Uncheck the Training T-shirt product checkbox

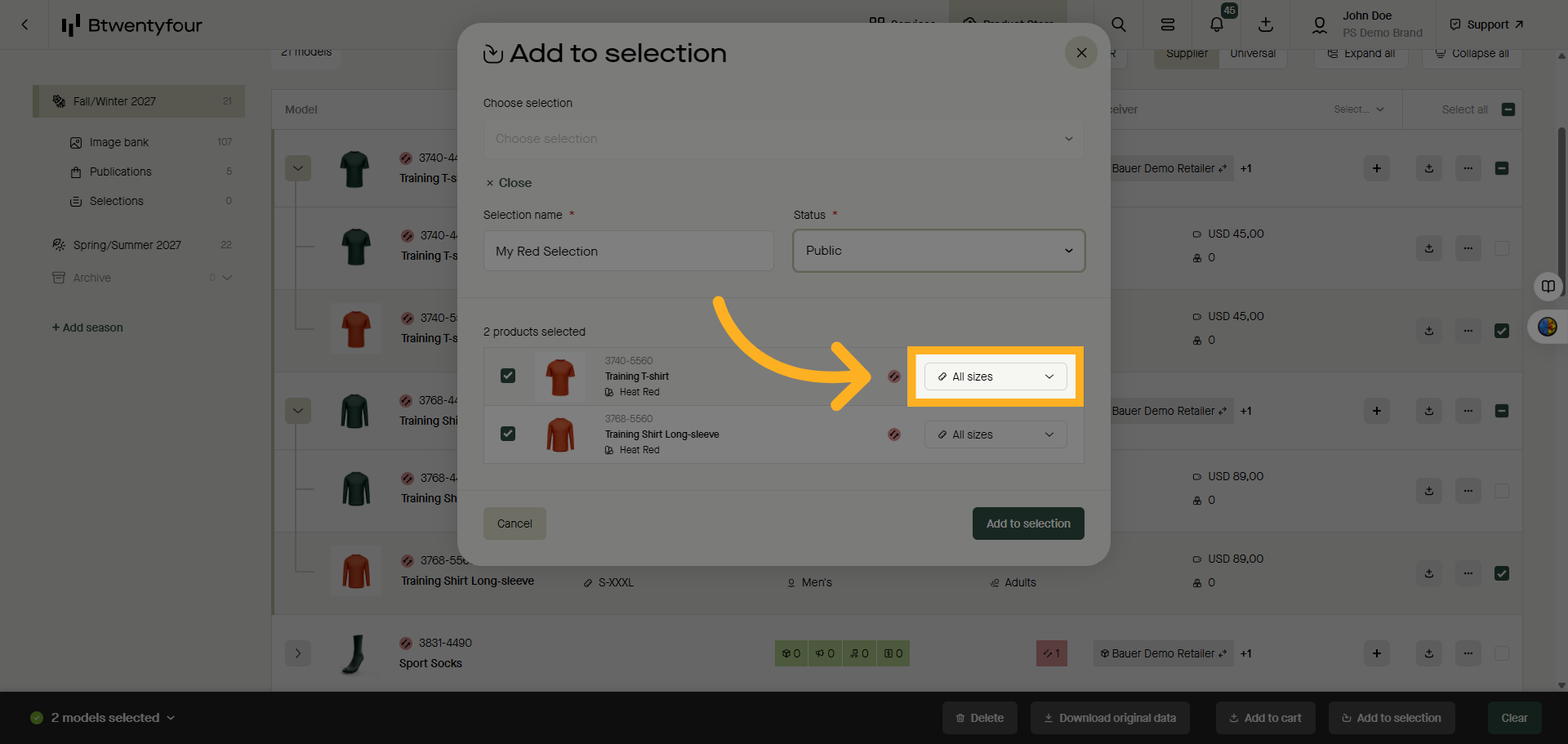pyautogui.click(x=508, y=376)
